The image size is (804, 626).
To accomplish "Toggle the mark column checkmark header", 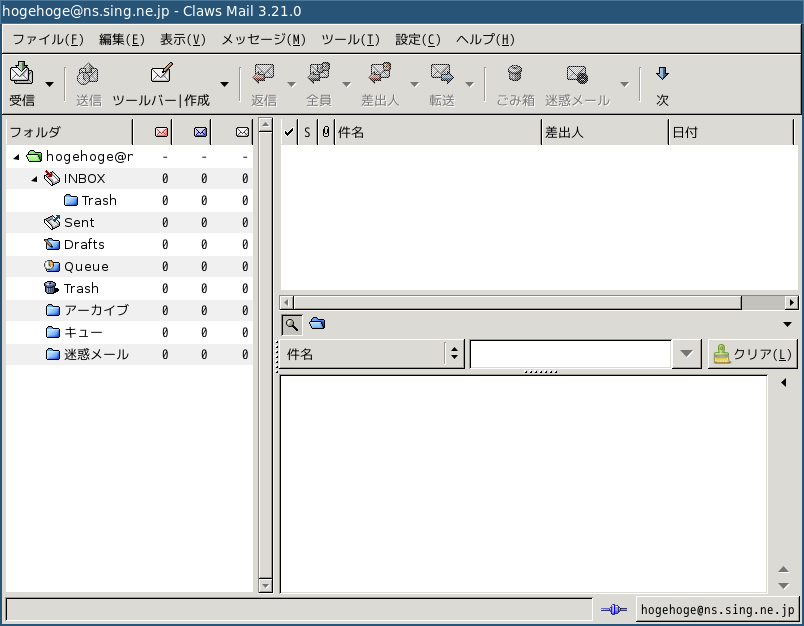I will (289, 131).
